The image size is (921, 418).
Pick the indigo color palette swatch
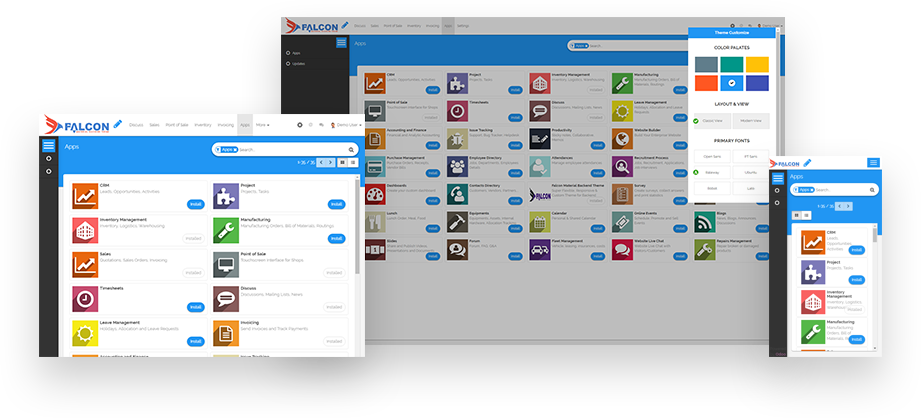(x=757, y=83)
